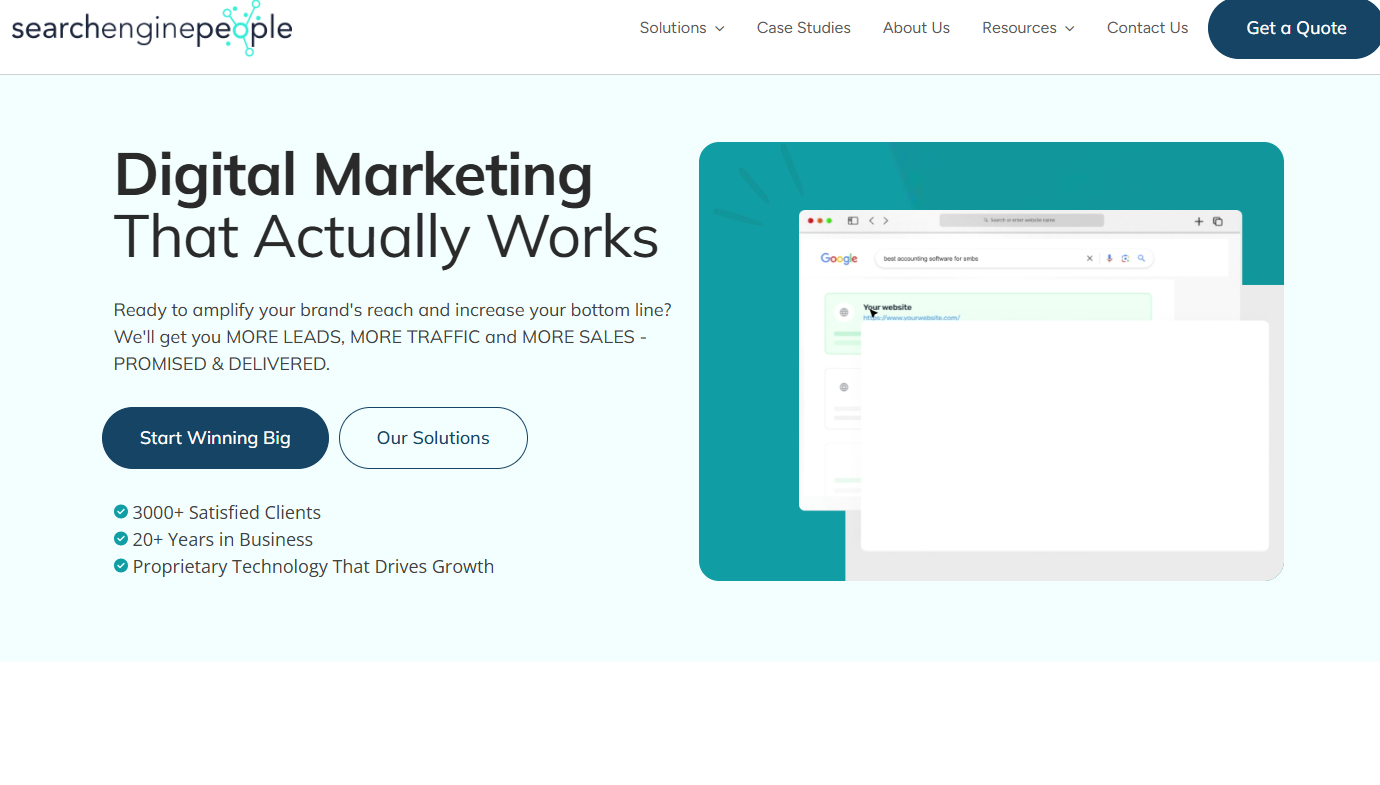Image resolution: width=1380 pixels, height=785 pixels.
Task: Click the checkmark beside 3000+ Satisfied Clients
Action: pyautogui.click(x=121, y=512)
